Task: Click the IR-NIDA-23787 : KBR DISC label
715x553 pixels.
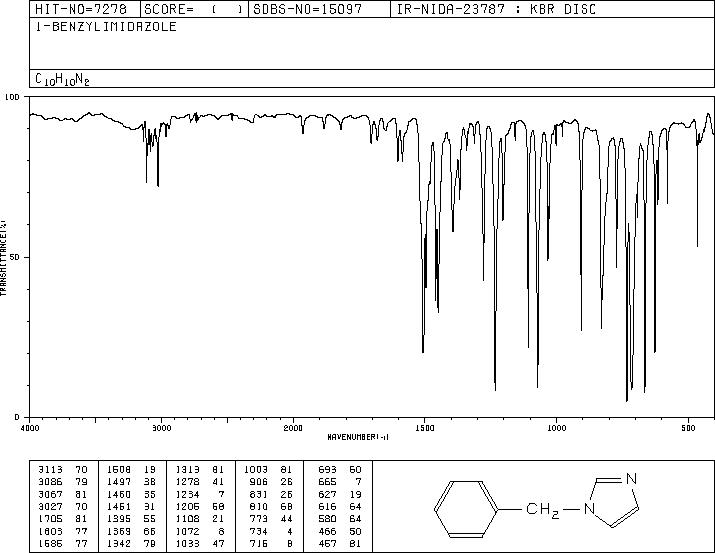Action: pyautogui.click(x=496, y=9)
